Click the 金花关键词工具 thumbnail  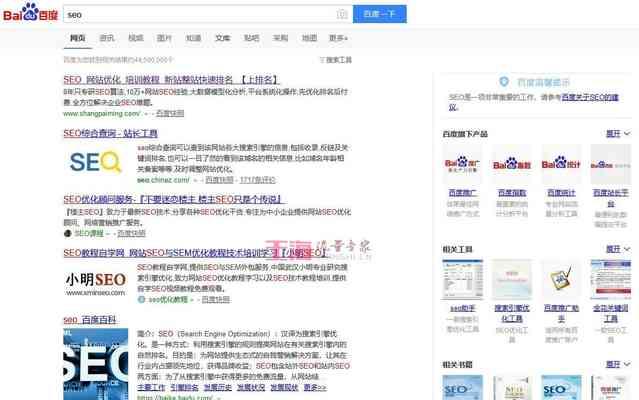click(x=610, y=279)
